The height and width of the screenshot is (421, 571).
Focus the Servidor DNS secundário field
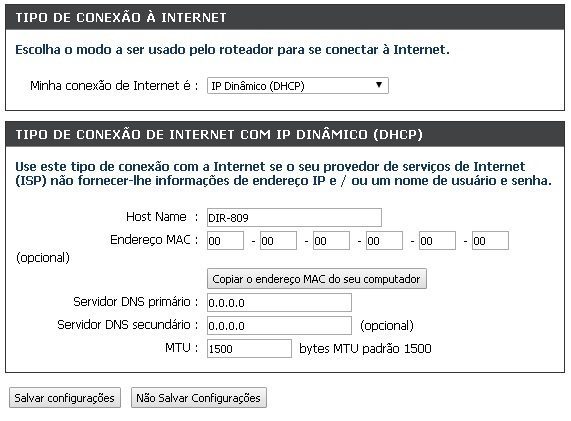coord(279,326)
